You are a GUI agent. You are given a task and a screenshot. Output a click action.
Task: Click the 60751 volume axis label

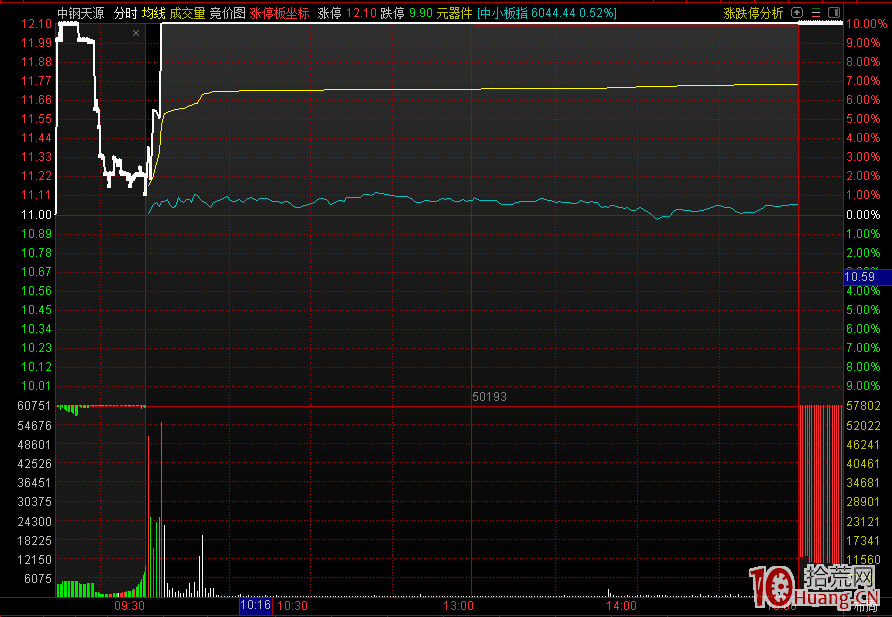point(34,406)
